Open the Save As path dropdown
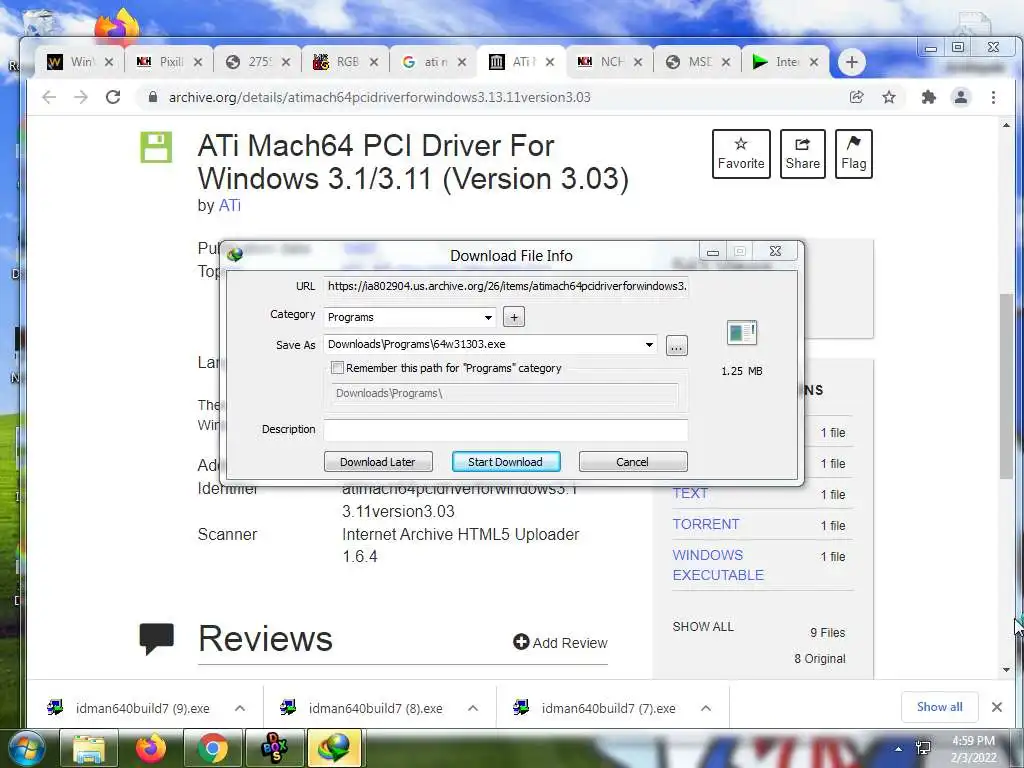This screenshot has height=768, width=1024. 649,344
